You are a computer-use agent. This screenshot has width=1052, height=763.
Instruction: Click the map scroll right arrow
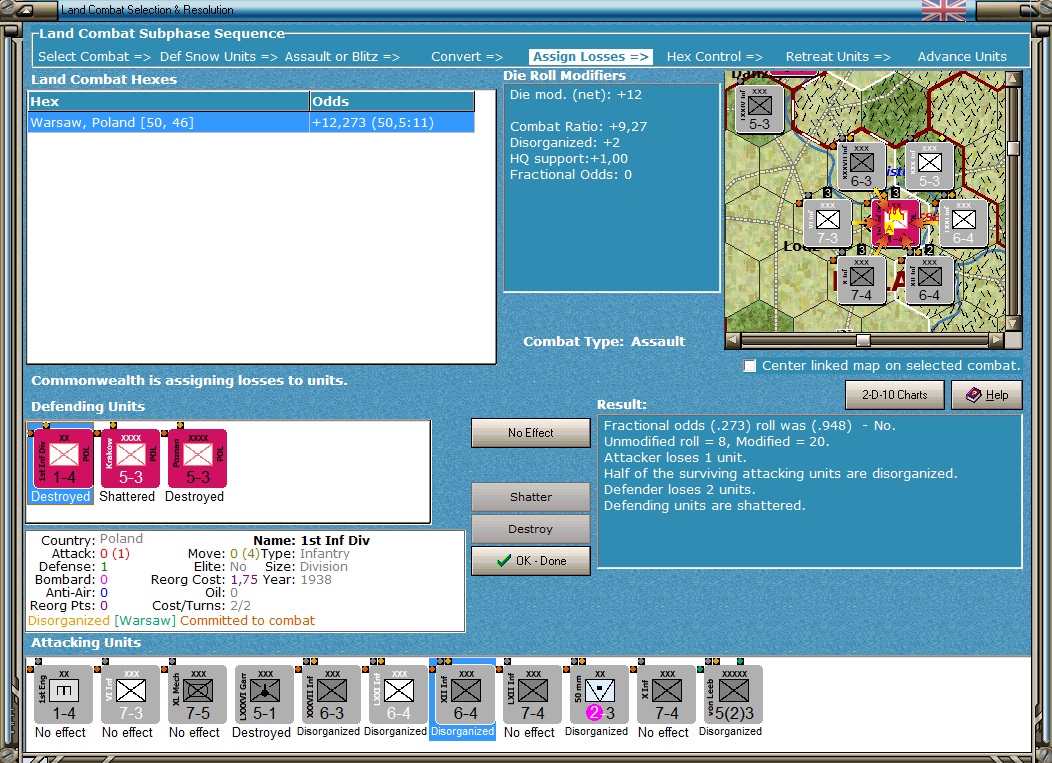point(997,340)
